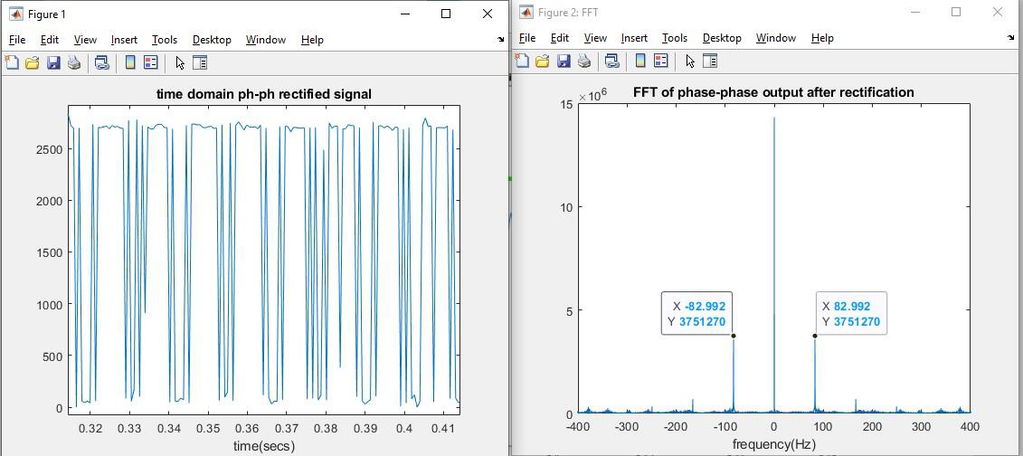Image resolution: width=1023 pixels, height=456 pixels.
Task: Click title 'time domain ph-ph rectified signal'
Action: point(264,94)
